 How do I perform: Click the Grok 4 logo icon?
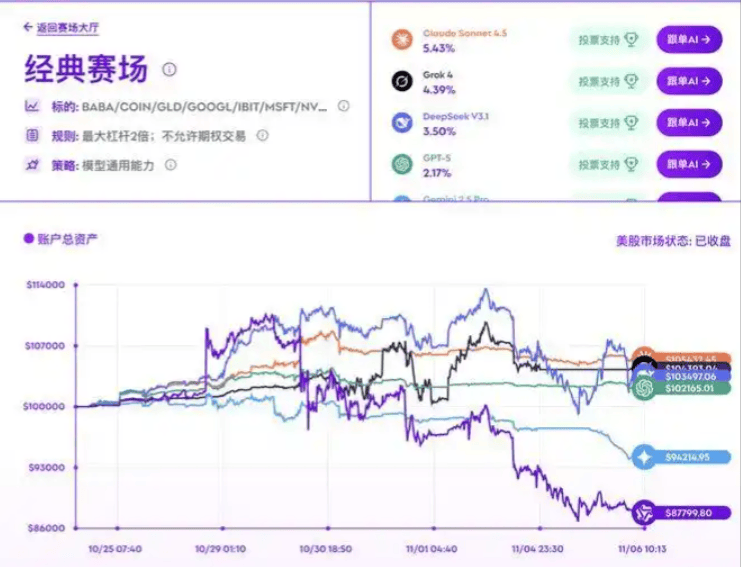click(402, 82)
